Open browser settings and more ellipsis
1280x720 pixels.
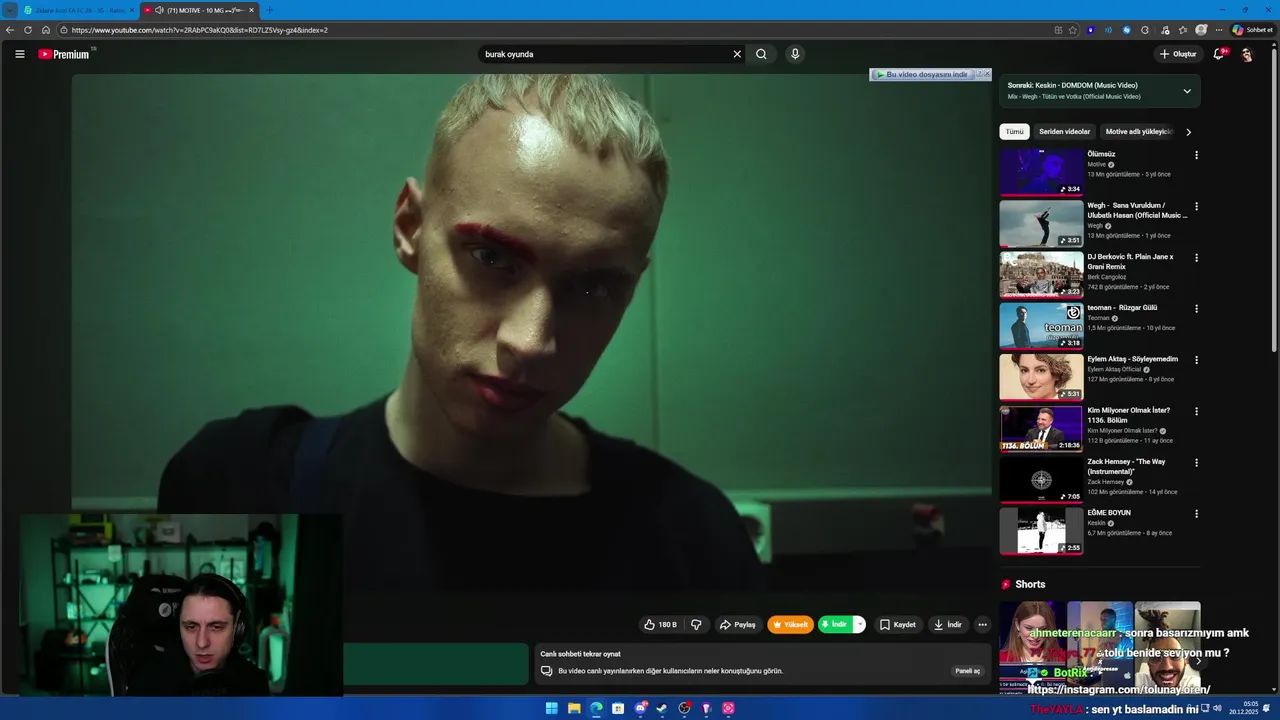point(1219,30)
